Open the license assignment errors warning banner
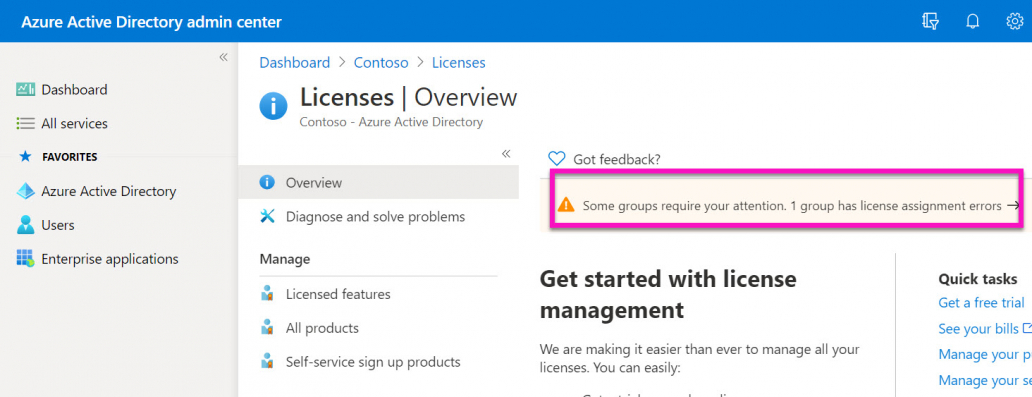 point(786,205)
